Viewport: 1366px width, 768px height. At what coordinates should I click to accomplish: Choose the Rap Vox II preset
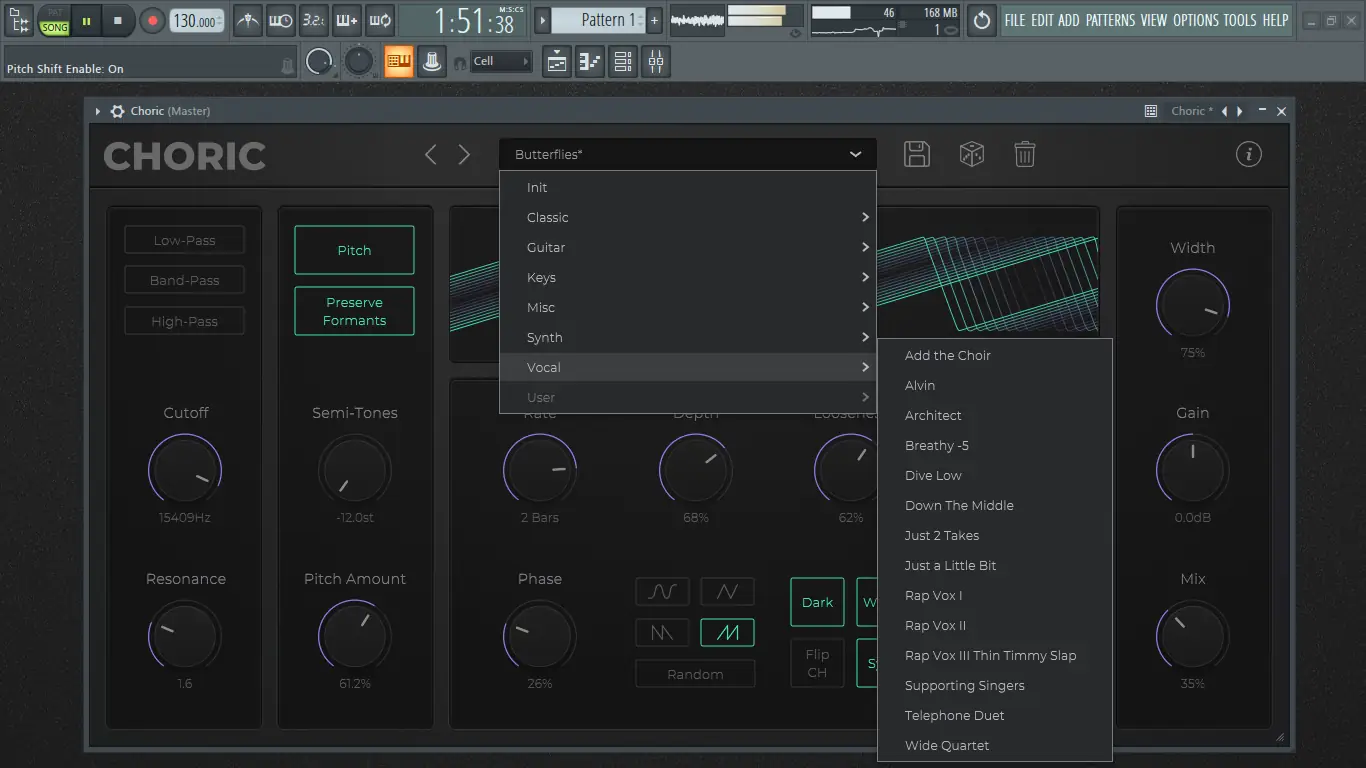click(x=935, y=625)
